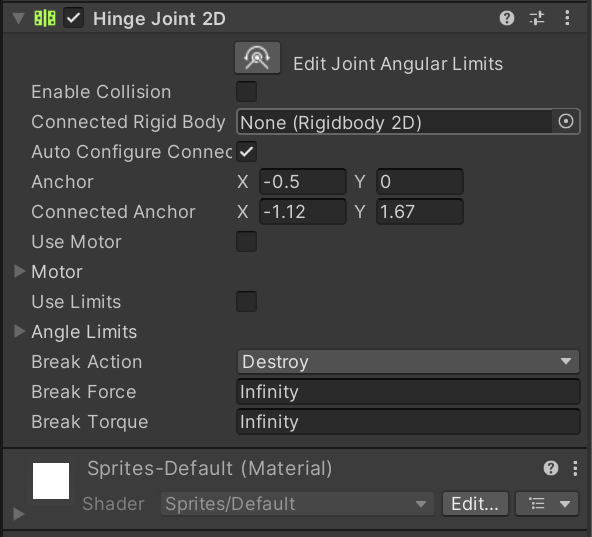
Task: Open Hinge Joint 2D help reference
Action: pyautogui.click(x=507, y=18)
